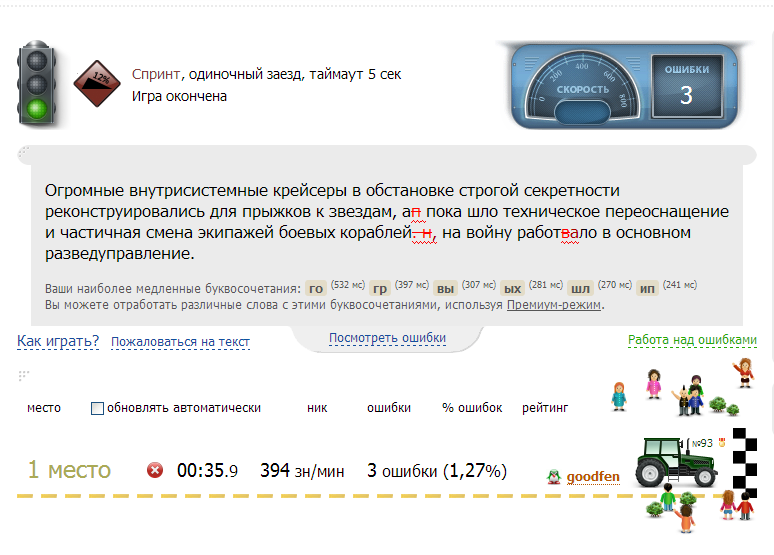This screenshot has width=774, height=555.
Task: Click the место column header
Action: [x=44, y=408]
